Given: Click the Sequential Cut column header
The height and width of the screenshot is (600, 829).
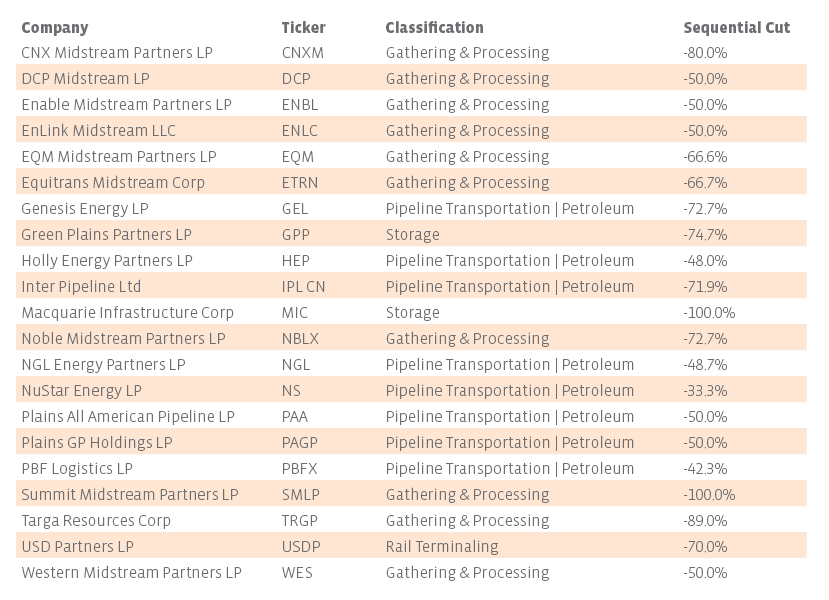Looking at the screenshot, I should (x=736, y=28).
